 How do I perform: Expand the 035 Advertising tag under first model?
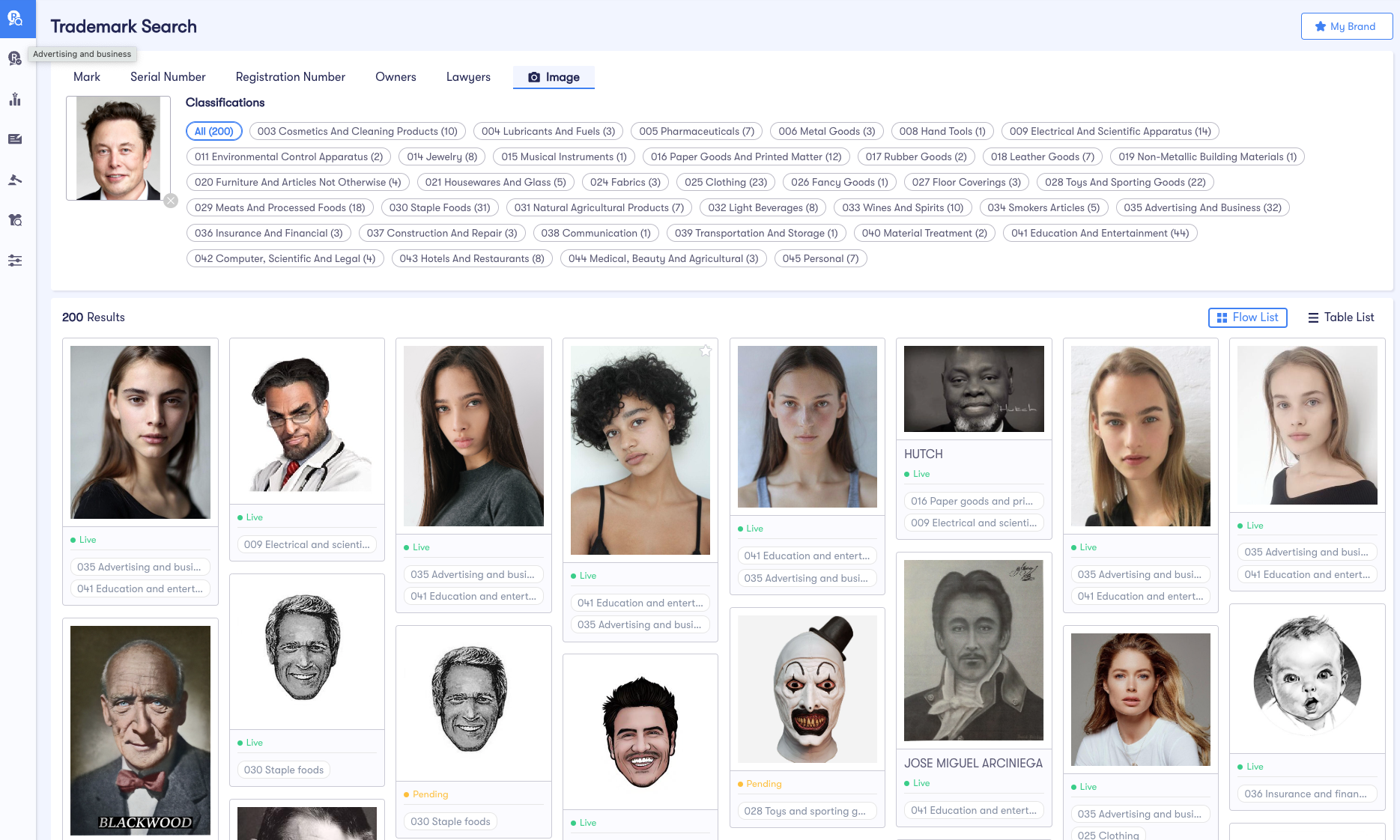pos(139,567)
